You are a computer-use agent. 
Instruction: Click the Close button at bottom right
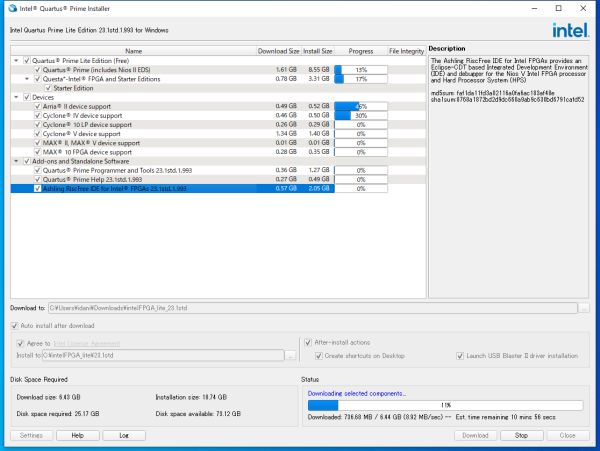pos(568,435)
